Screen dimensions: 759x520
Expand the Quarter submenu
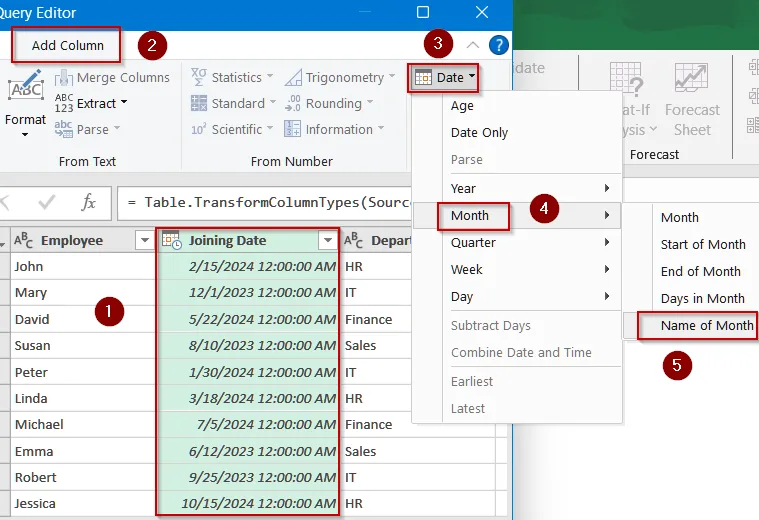click(517, 243)
